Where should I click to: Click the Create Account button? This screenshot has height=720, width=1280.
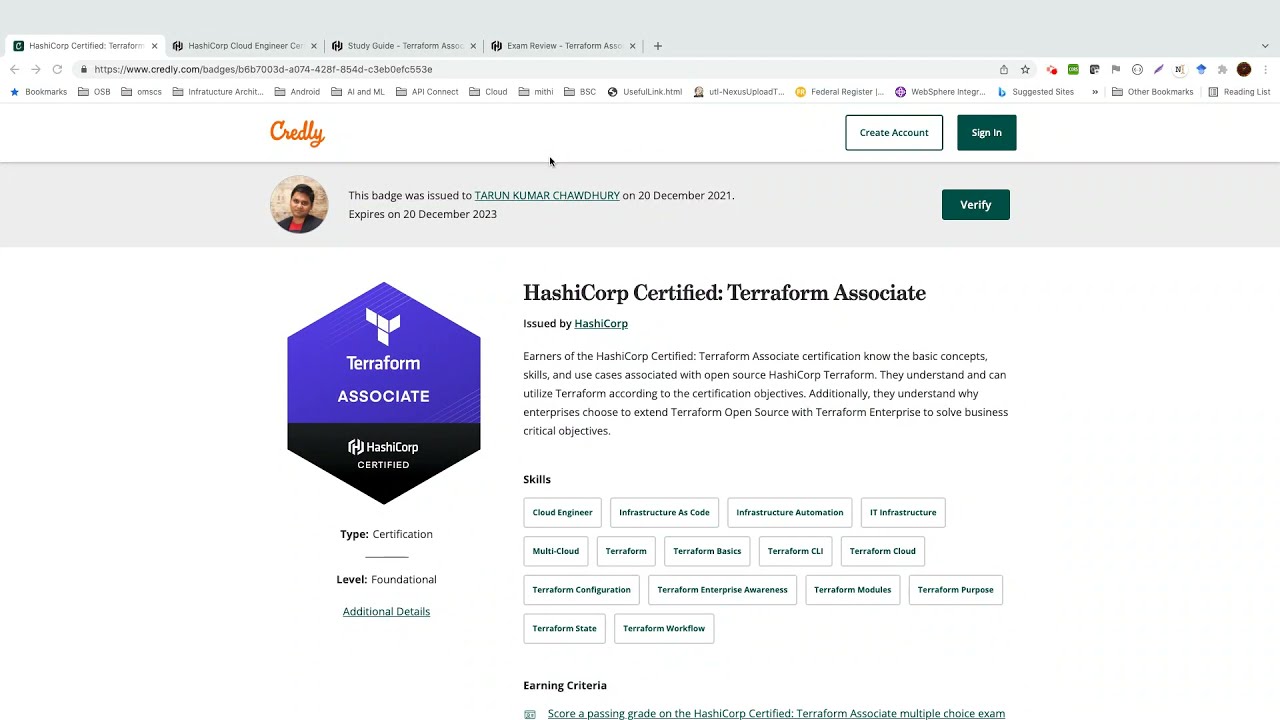pyautogui.click(x=894, y=133)
